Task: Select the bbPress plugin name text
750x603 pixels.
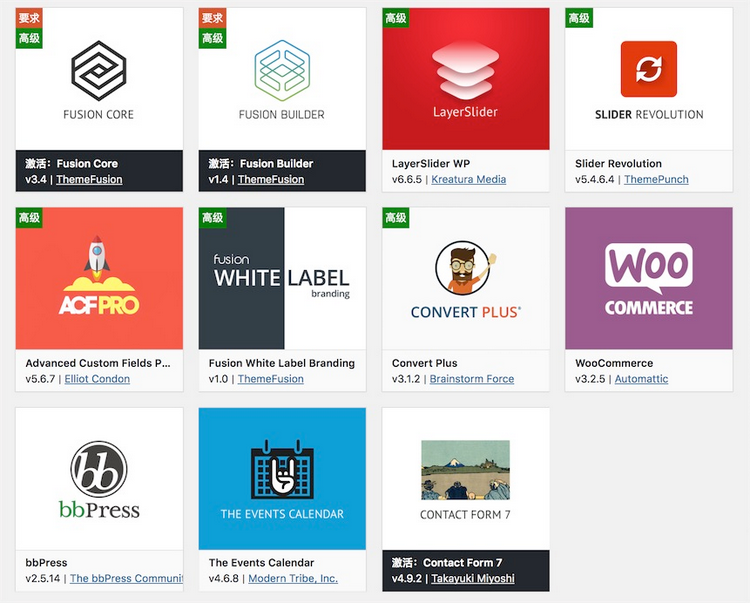Action: (46, 562)
